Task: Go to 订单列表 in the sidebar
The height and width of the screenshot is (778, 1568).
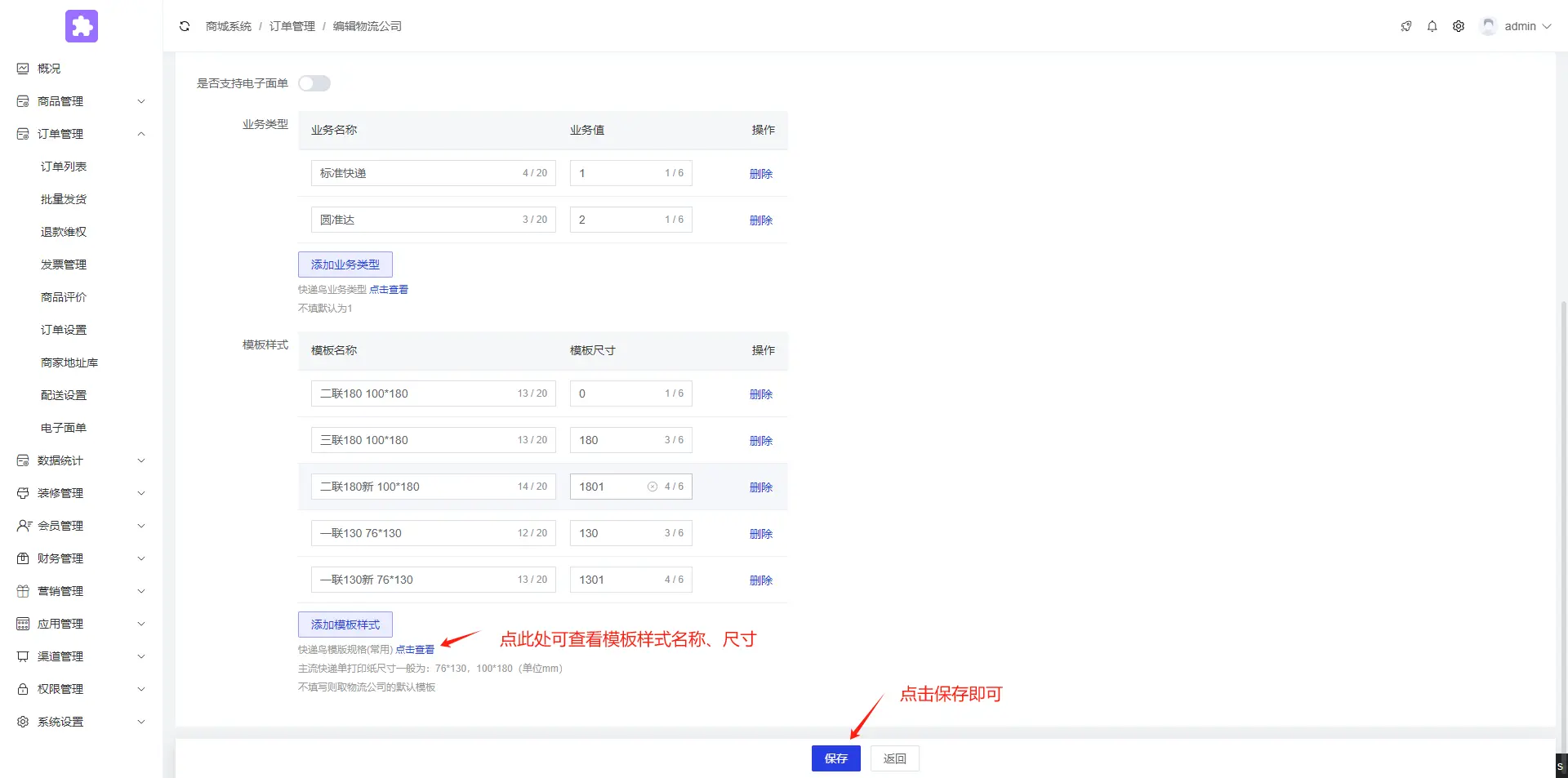Action: 64,167
